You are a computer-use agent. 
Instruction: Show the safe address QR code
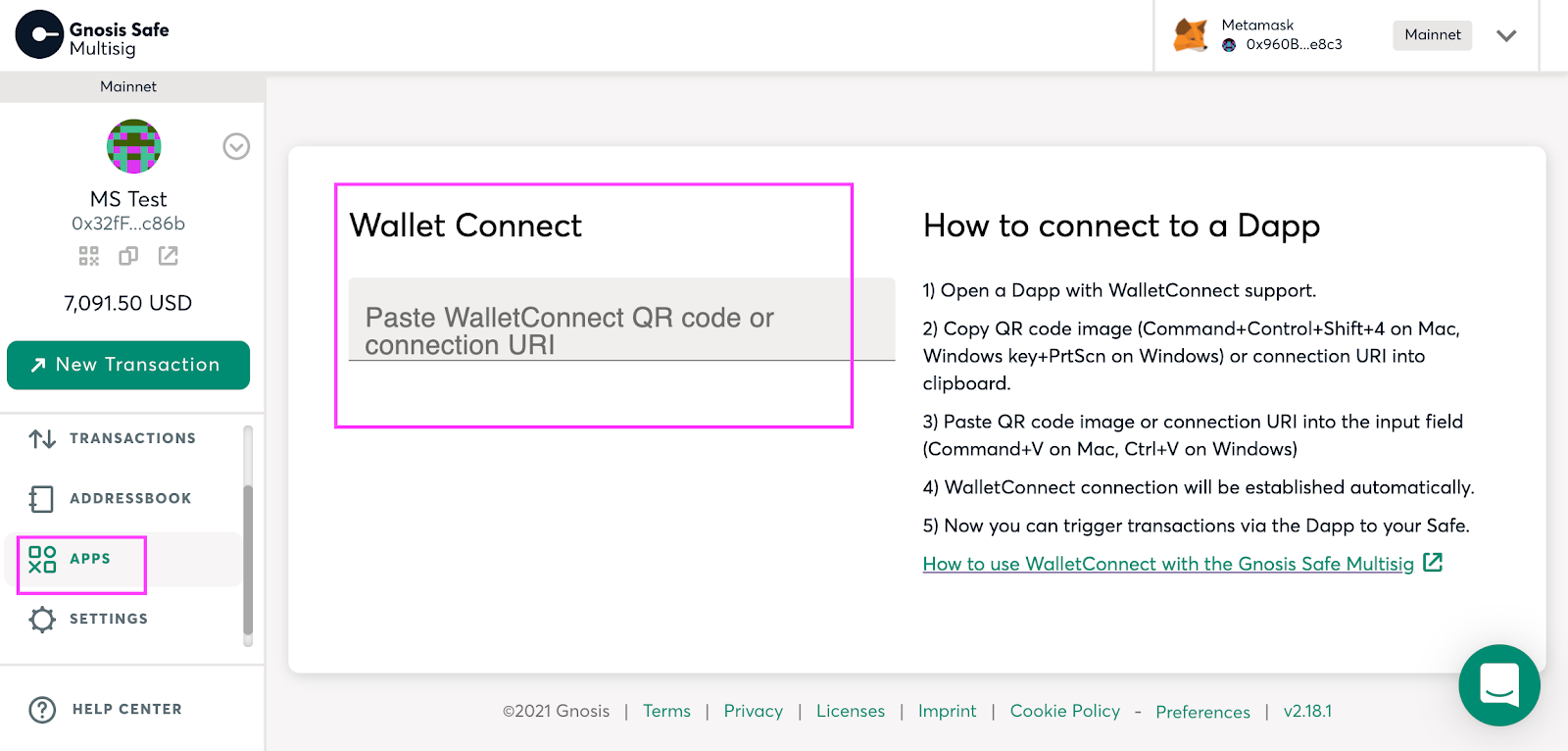(89, 256)
